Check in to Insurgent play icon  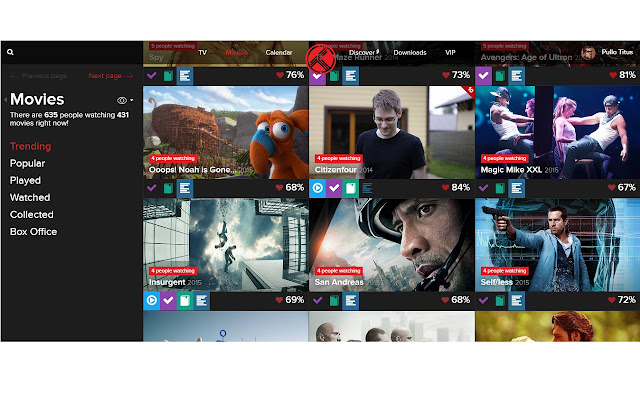[151, 301]
